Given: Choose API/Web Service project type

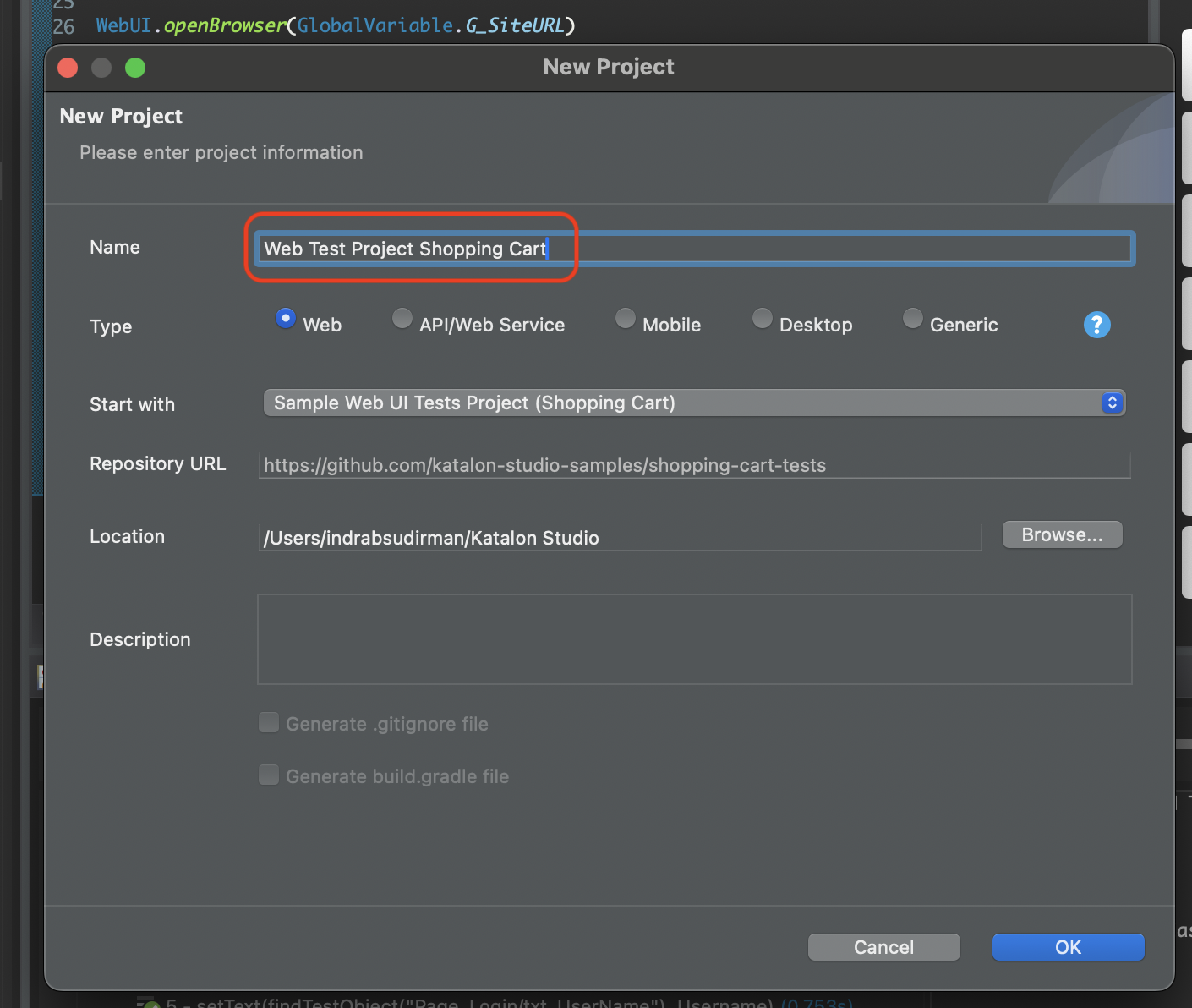Looking at the screenshot, I should (402, 319).
